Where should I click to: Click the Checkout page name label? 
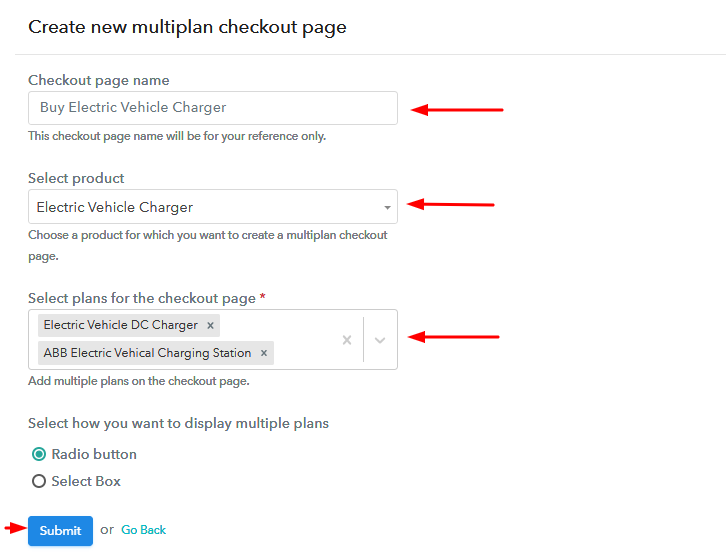coord(99,80)
